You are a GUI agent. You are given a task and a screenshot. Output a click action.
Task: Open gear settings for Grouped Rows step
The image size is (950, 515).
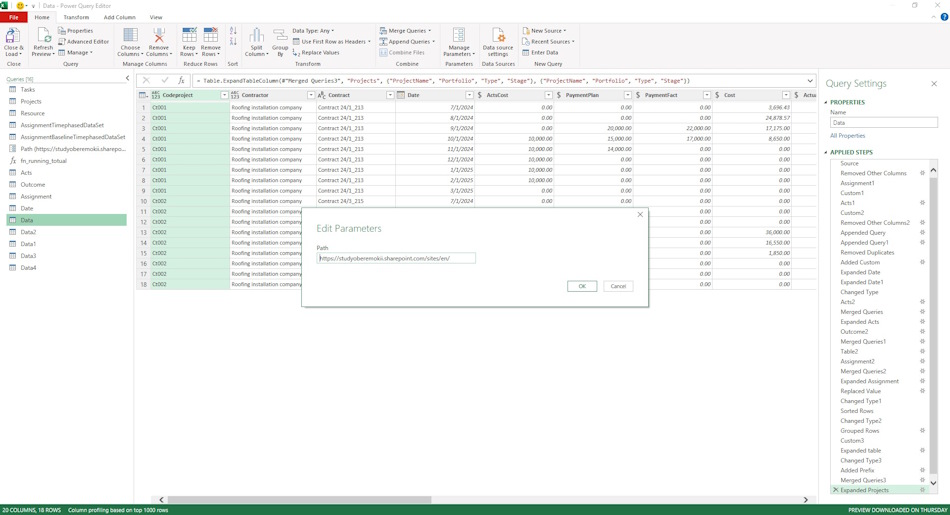(x=923, y=431)
